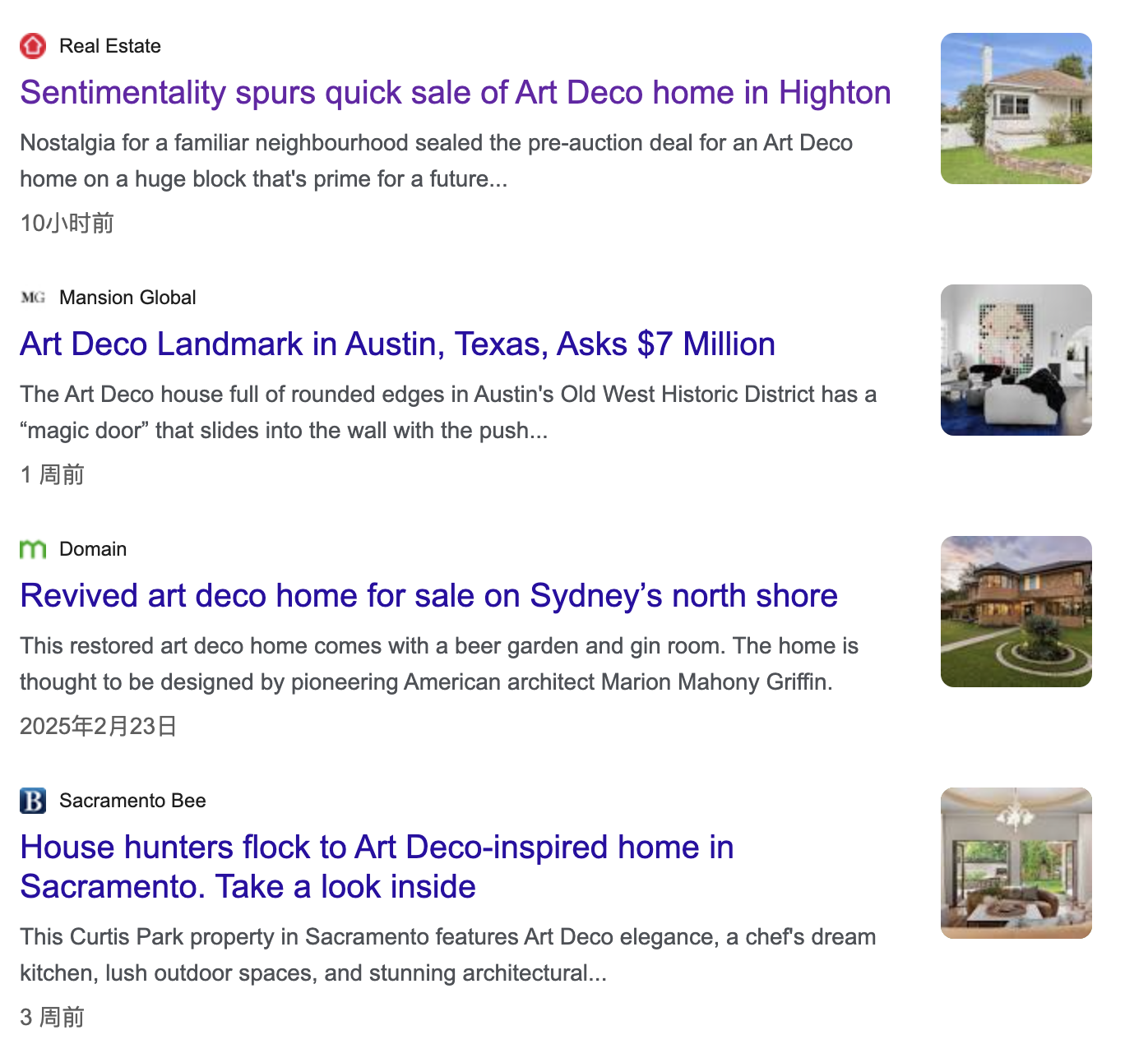This screenshot has width=1148, height=1044.
Task: Click the Sacramento Bee blue B icon
Action: click(x=33, y=801)
